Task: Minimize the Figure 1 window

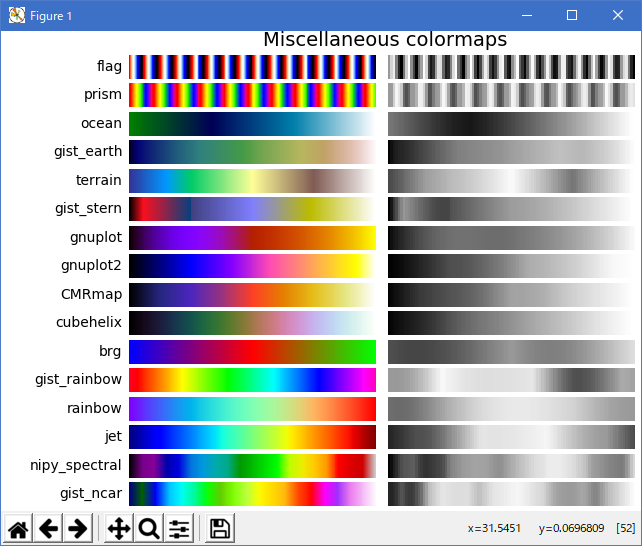Action: [527, 16]
